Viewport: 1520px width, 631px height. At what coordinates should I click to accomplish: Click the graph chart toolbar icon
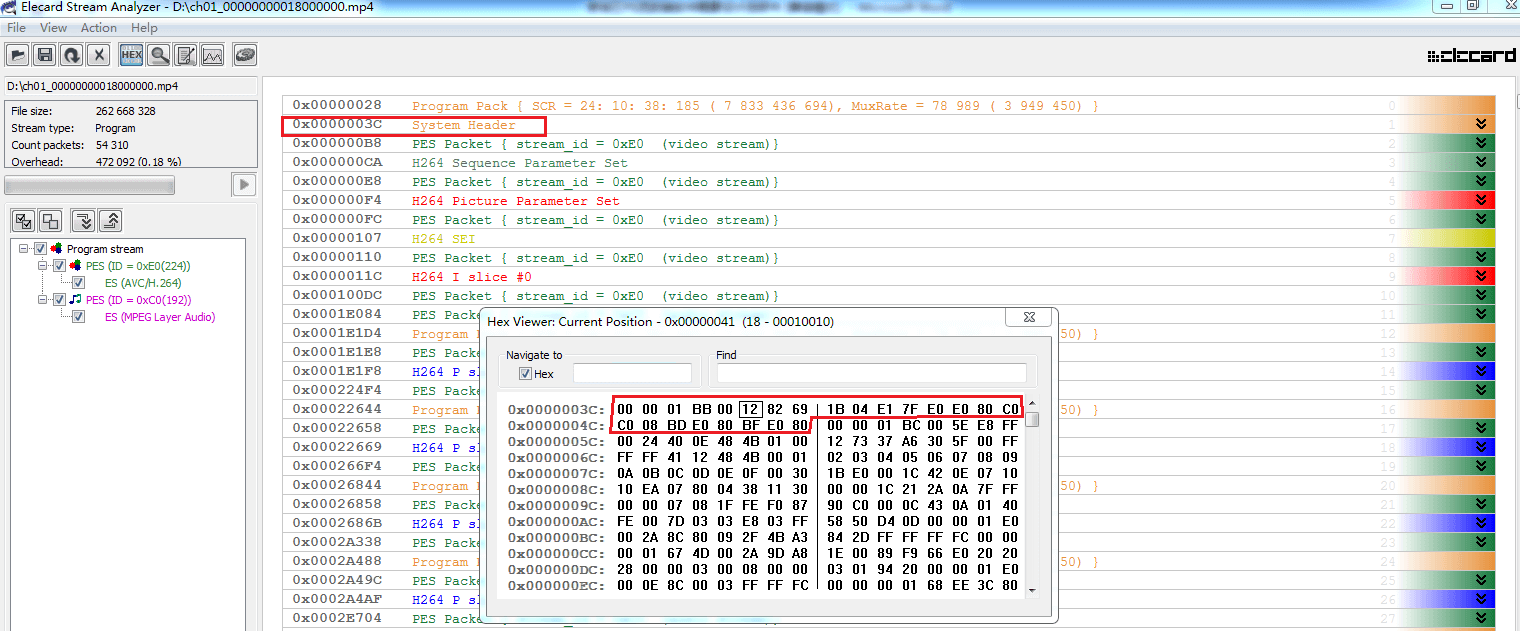[212, 55]
